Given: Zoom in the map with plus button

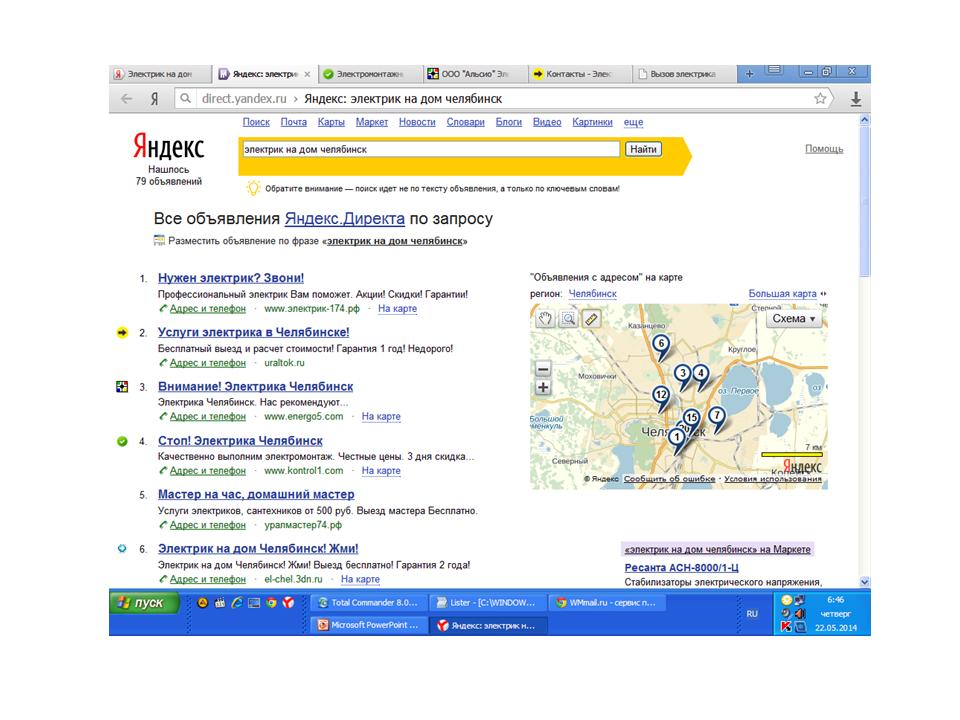Looking at the screenshot, I should (x=543, y=387).
